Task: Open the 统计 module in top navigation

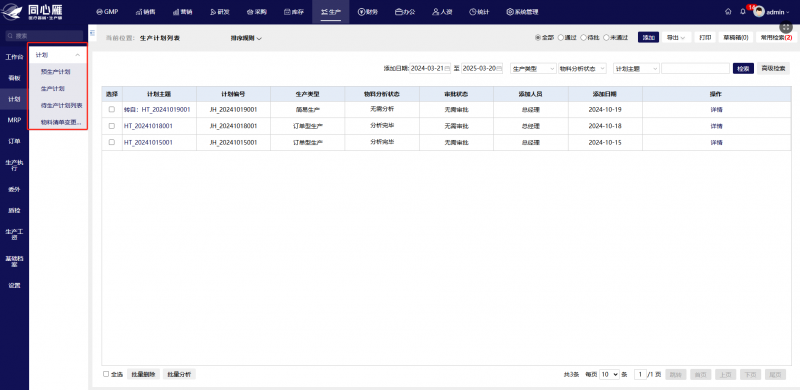Action: click(479, 12)
